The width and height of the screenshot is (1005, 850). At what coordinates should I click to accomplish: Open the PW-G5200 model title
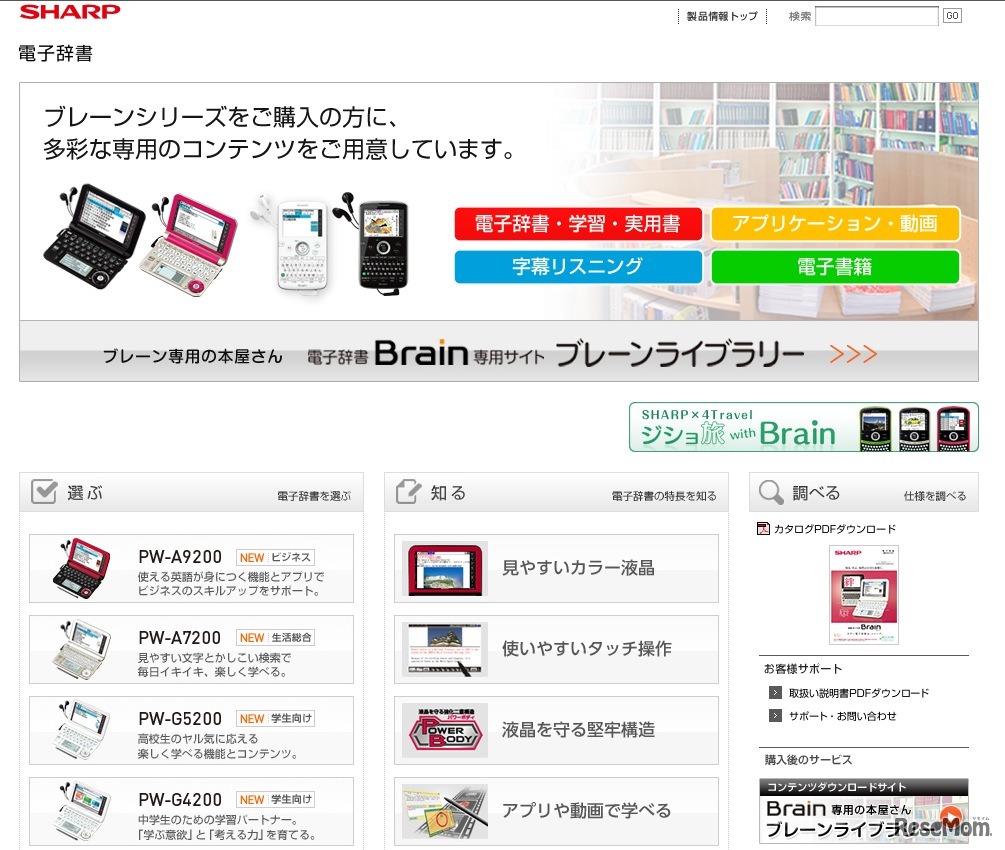coord(180,719)
